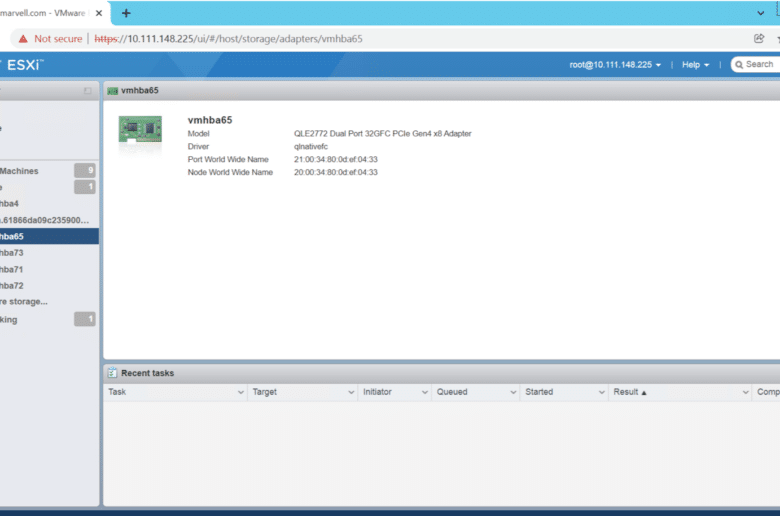Click the adapter card thumbnail image
Image resolution: width=780 pixels, height=516 pixels.
pos(140,129)
